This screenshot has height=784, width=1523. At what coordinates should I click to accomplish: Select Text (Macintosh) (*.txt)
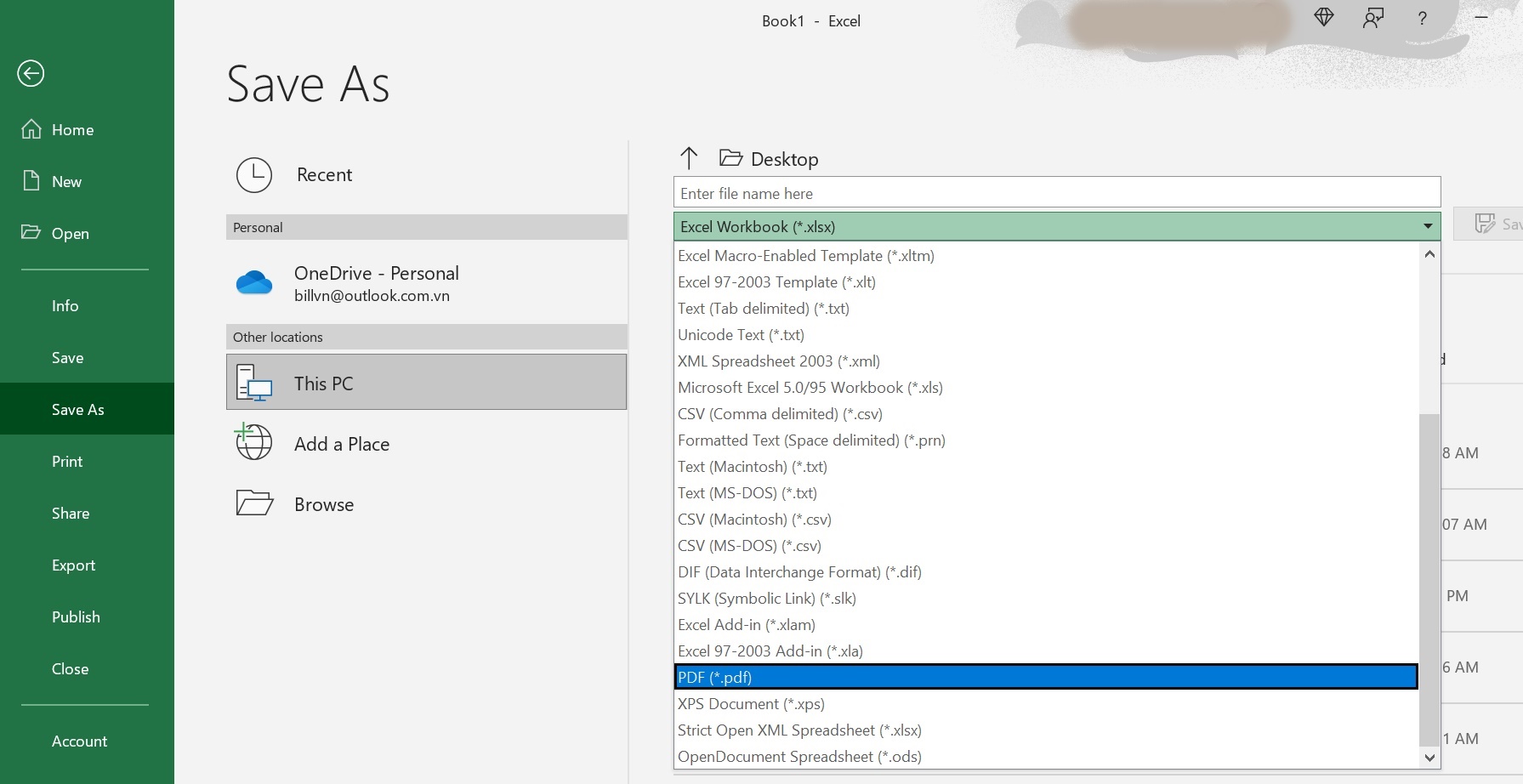(1046, 466)
